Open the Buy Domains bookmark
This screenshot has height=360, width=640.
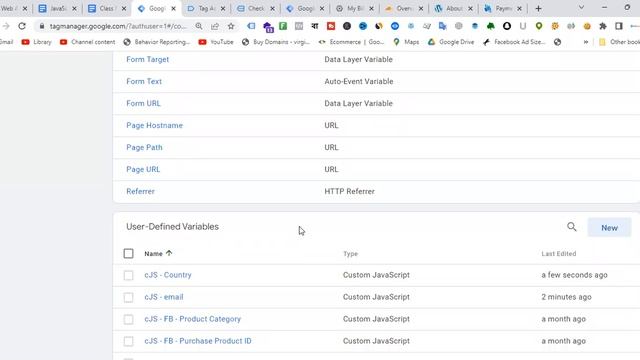point(276,42)
